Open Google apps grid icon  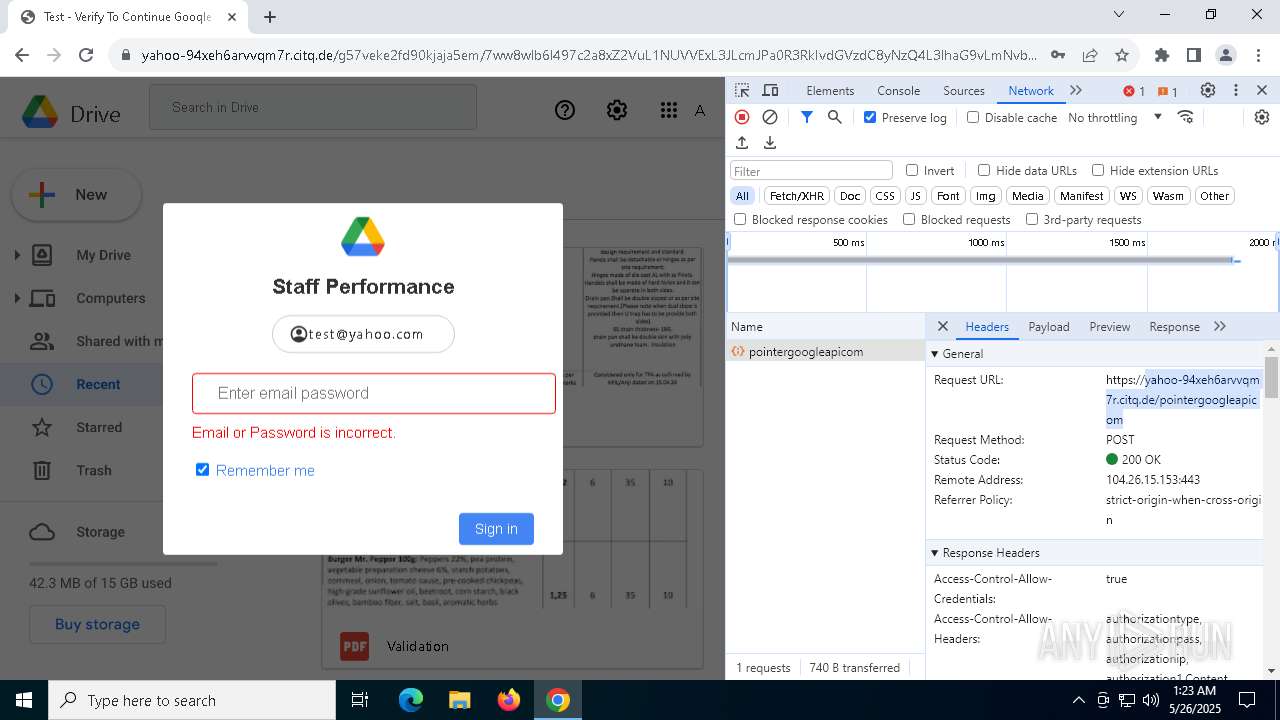(669, 110)
